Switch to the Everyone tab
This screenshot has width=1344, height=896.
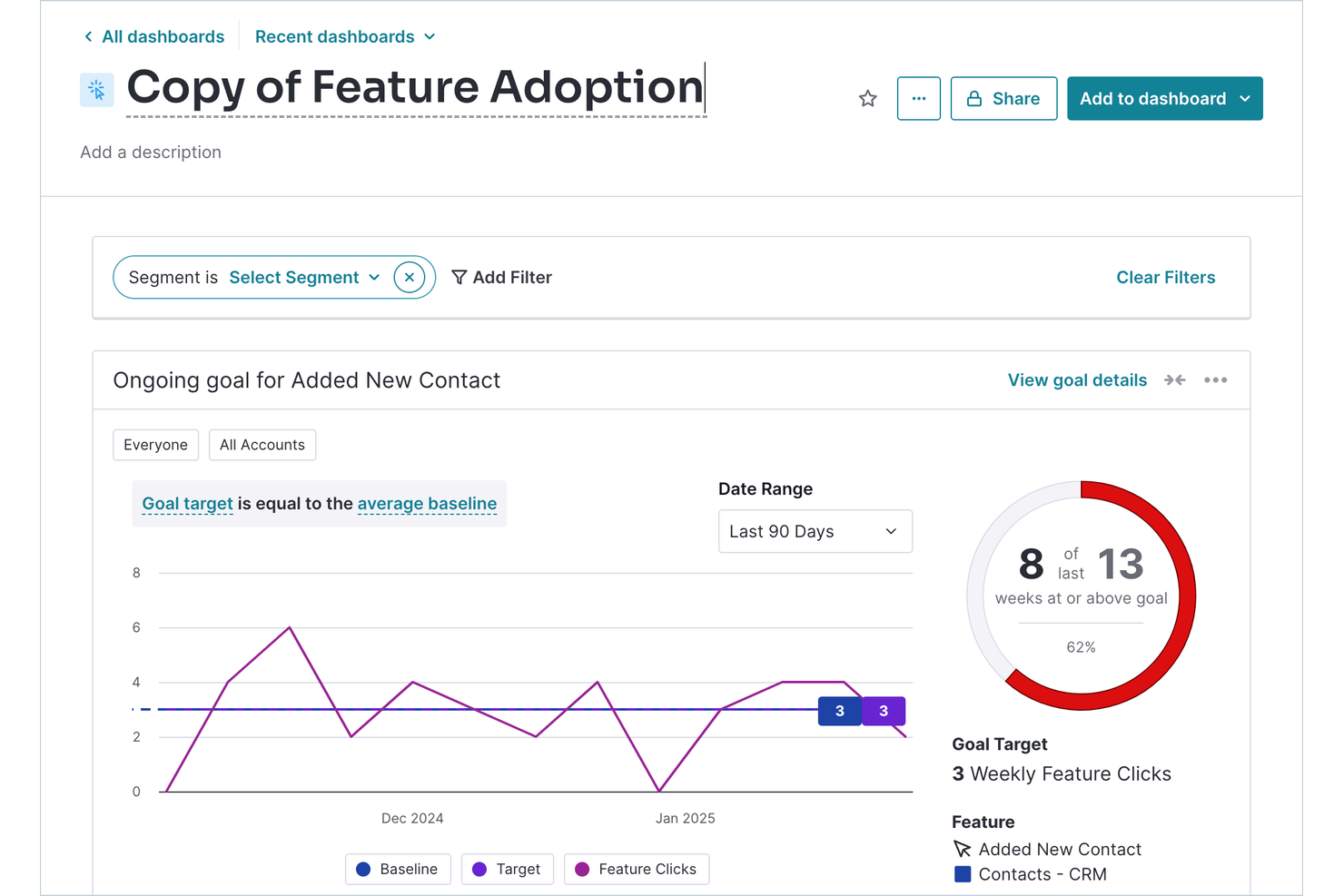point(155,445)
